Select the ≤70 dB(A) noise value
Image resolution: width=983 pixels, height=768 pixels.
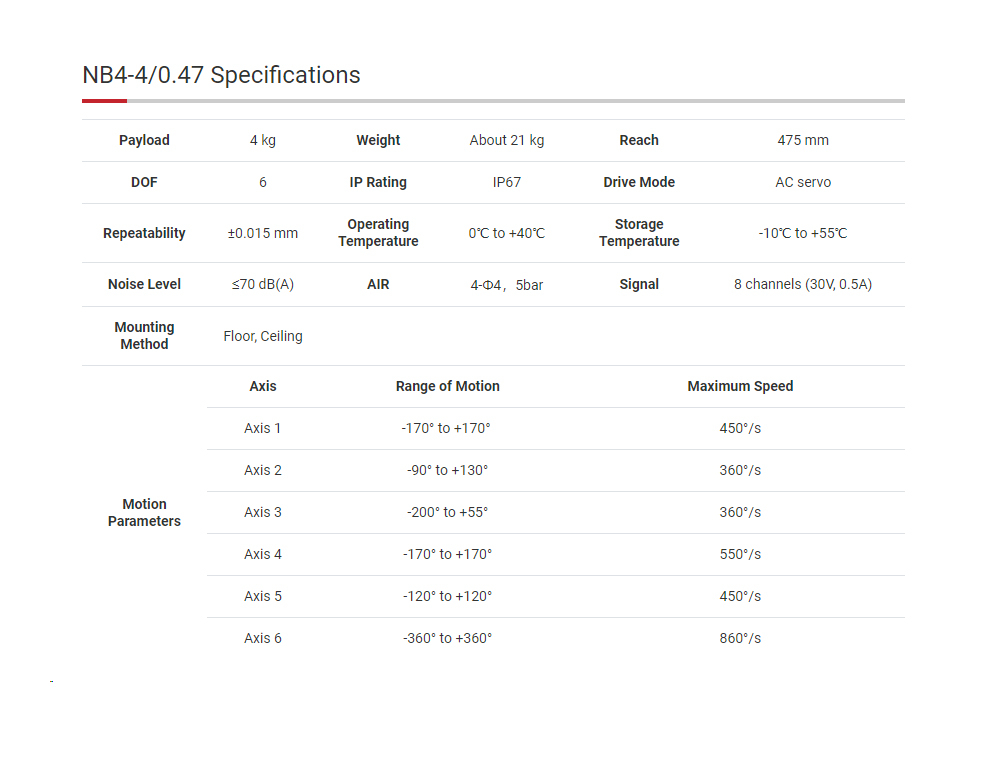click(x=263, y=284)
